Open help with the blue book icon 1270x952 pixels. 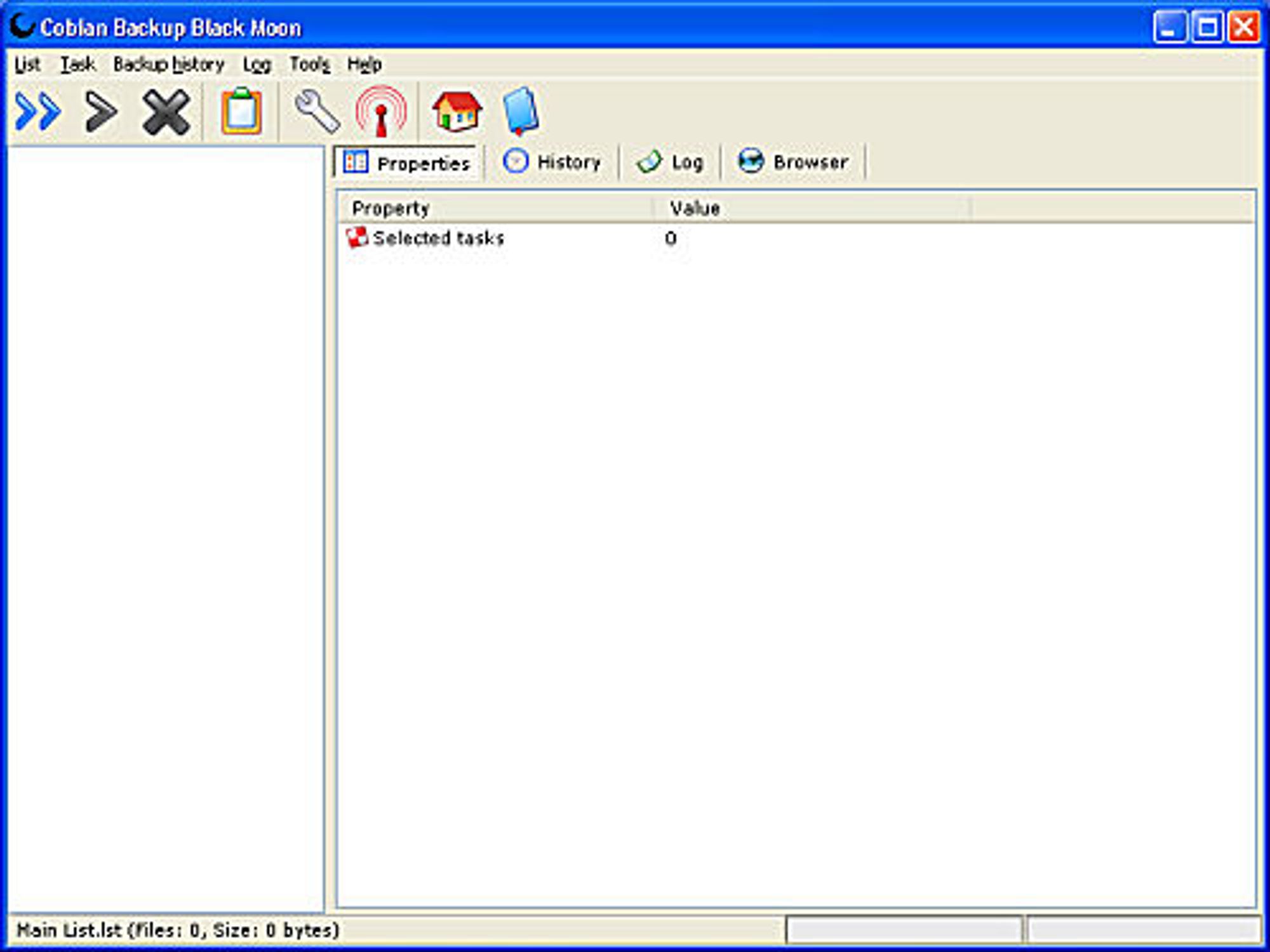[521, 112]
